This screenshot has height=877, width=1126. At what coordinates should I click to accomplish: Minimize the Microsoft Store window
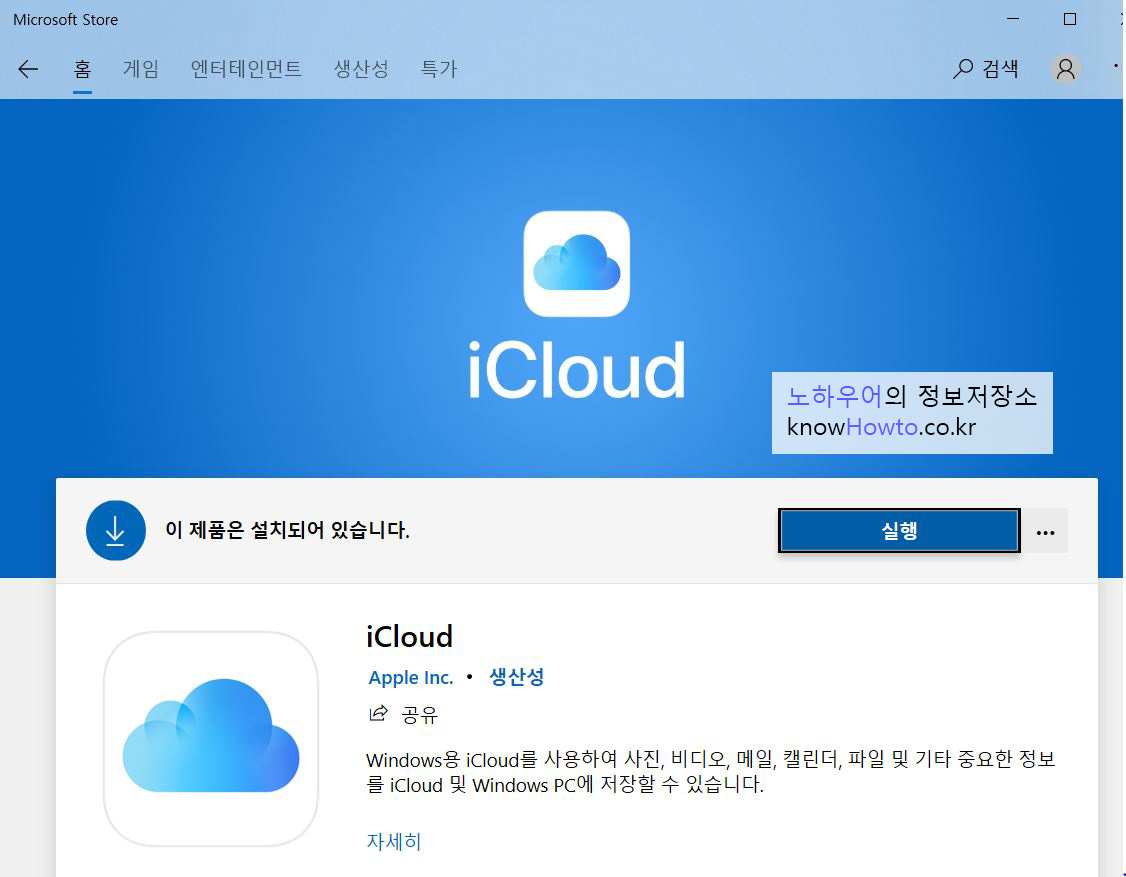[x=1013, y=19]
